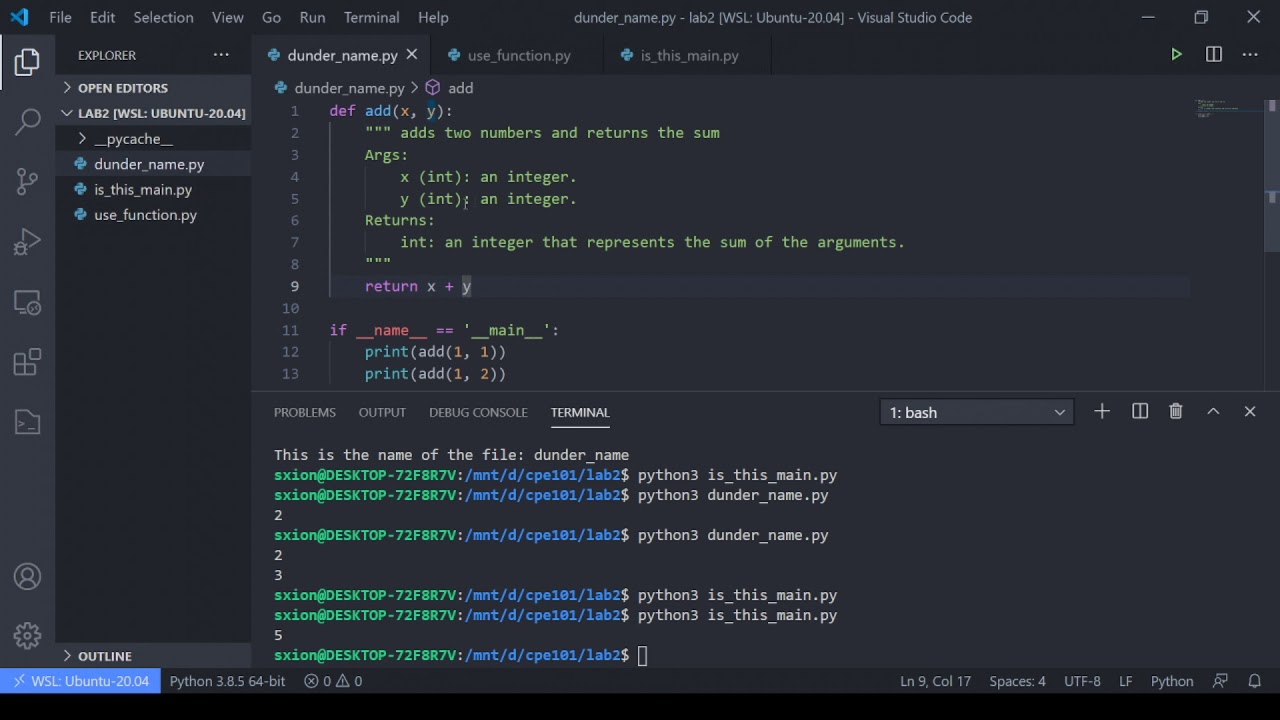The image size is (1280, 720).
Task: Click Ln 9, Col 17 go to line
Action: 935,681
